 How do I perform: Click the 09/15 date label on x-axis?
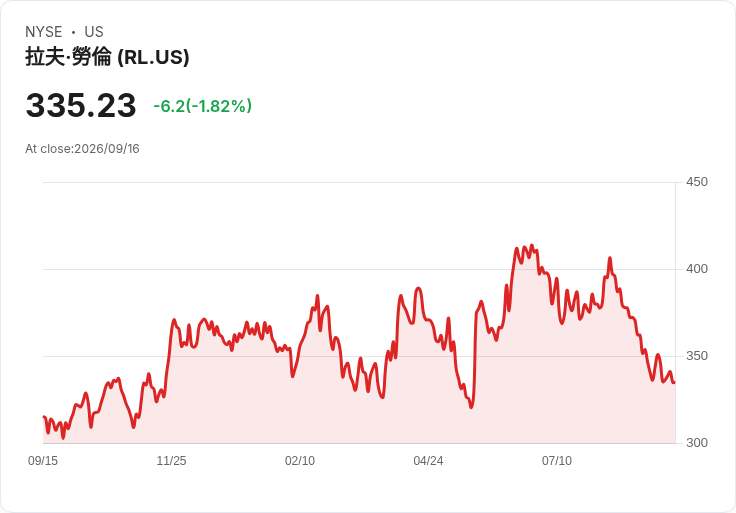click(43, 461)
